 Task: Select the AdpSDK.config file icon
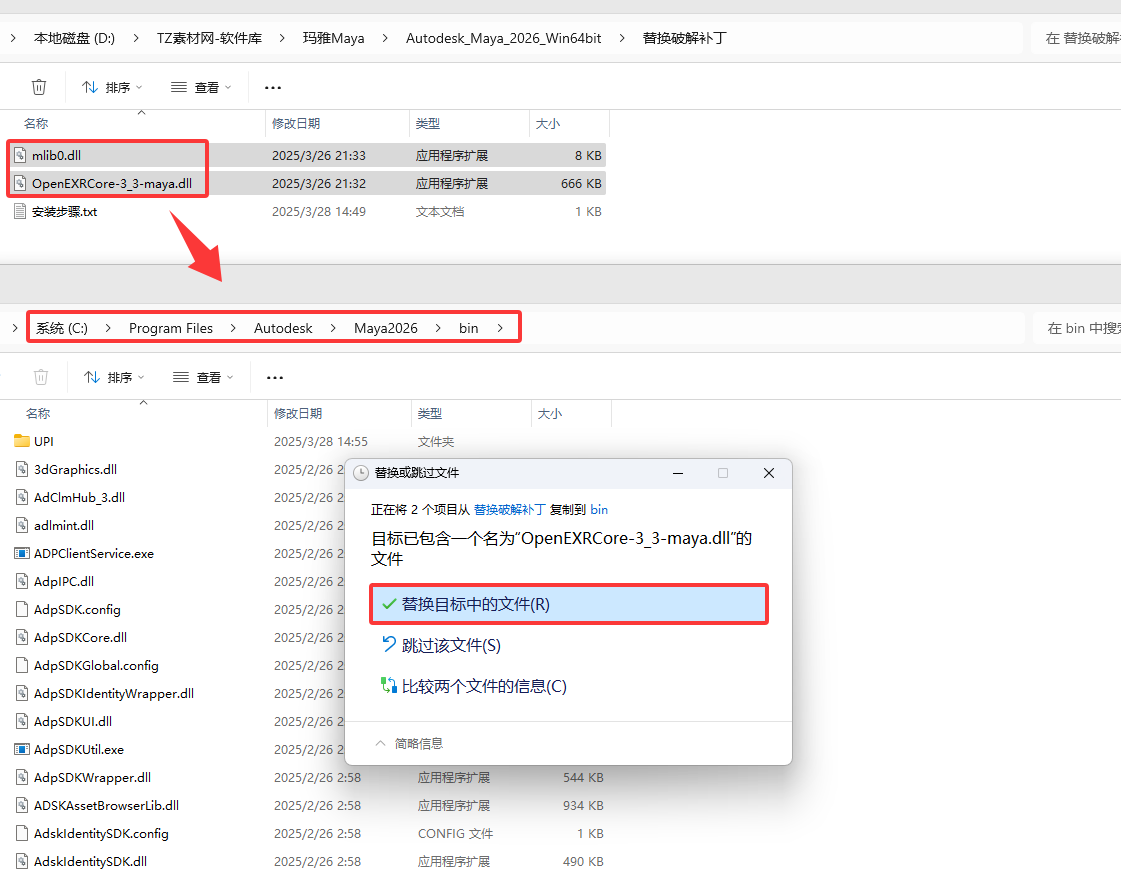22,609
